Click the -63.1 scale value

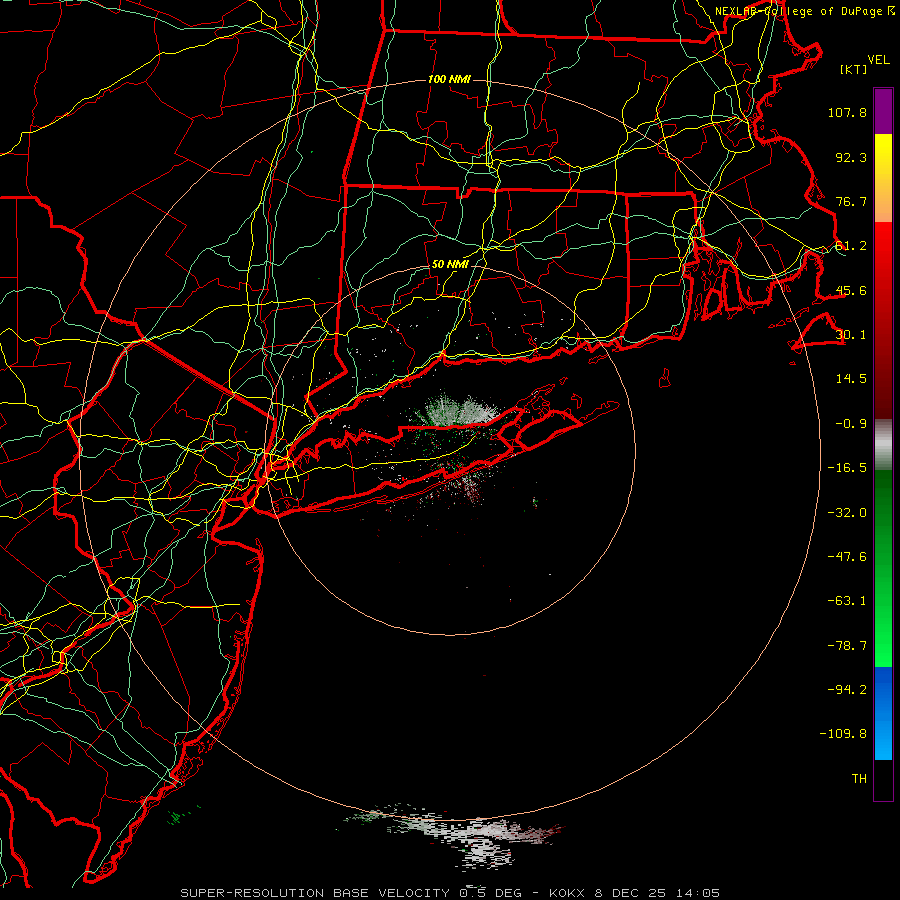coord(847,601)
